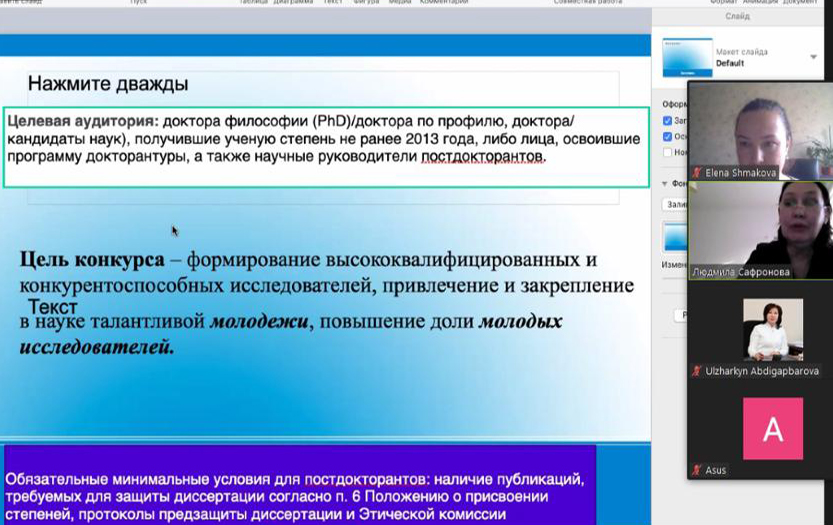Viewport: 833px width, 525px height.
Task: Click the muted mic icon next to Asus
Action: pos(697,470)
